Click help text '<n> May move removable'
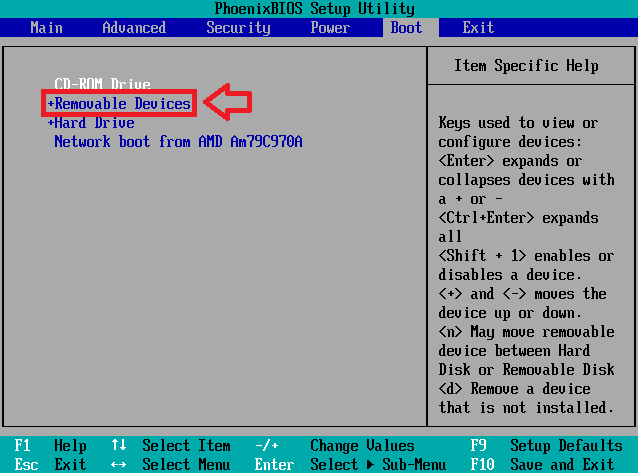 (x=526, y=332)
